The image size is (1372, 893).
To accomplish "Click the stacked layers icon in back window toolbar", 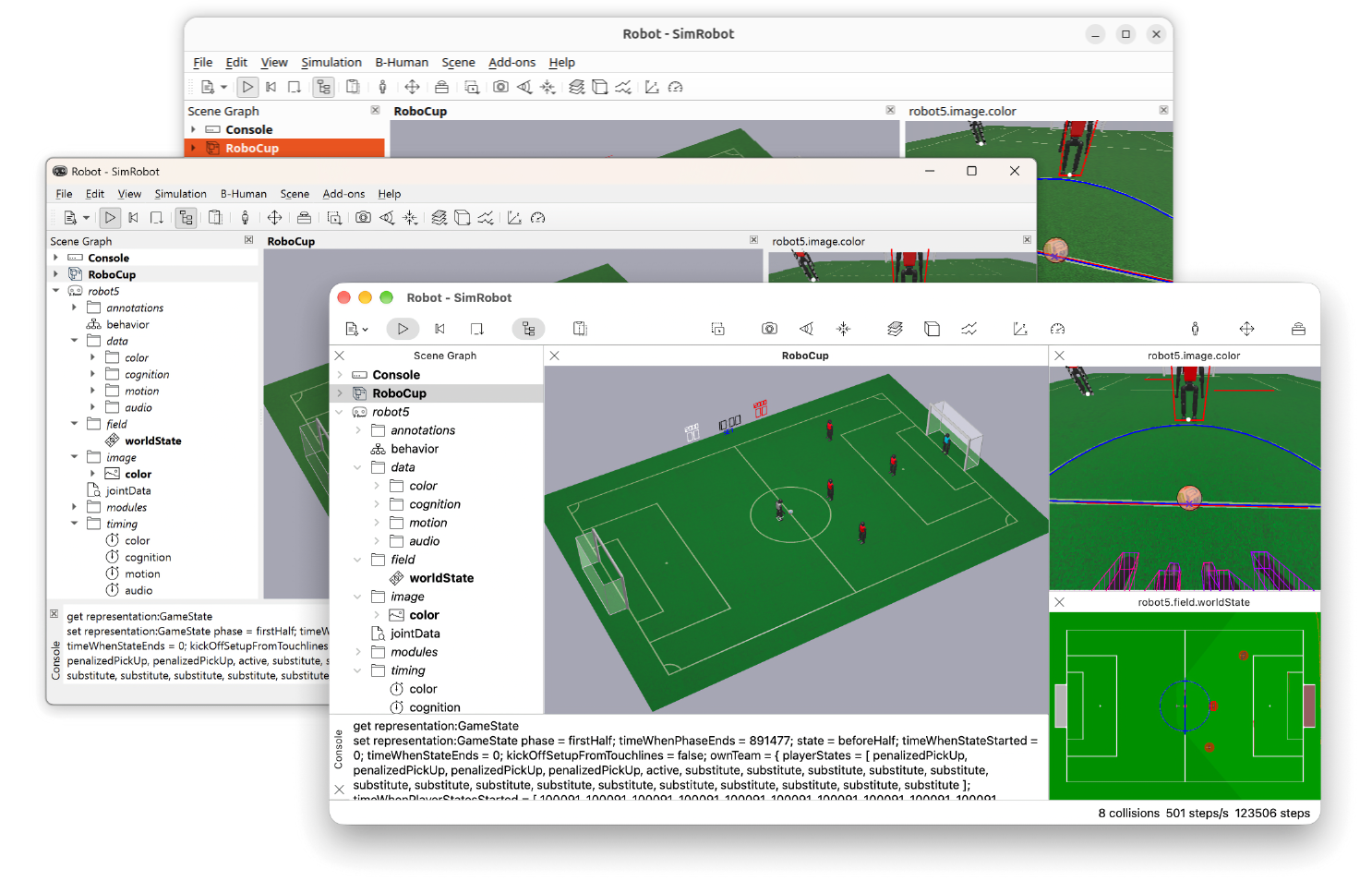I will click(577, 87).
